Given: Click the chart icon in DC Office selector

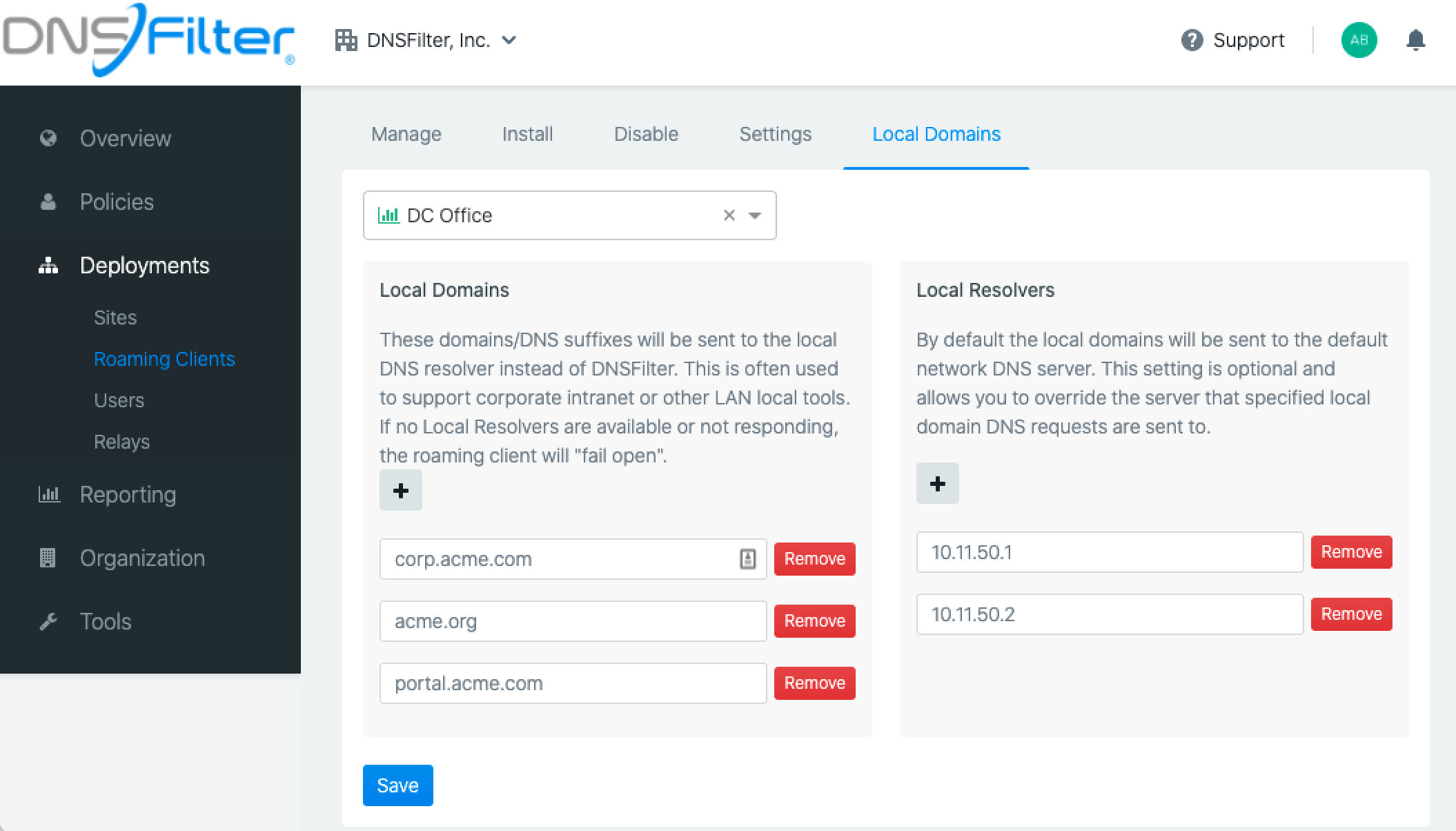Looking at the screenshot, I should click(388, 215).
